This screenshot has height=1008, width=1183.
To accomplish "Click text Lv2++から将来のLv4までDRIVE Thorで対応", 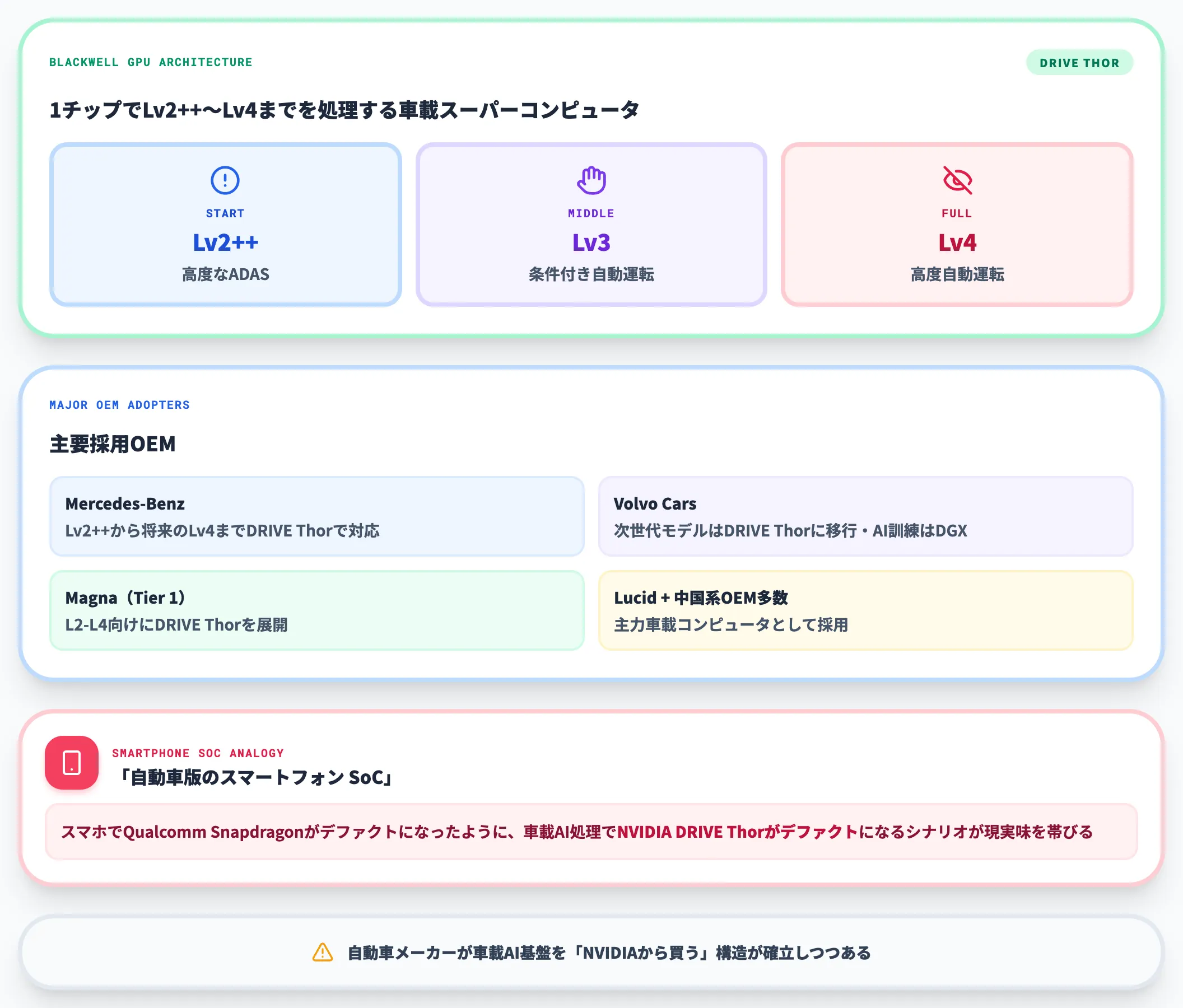I will coord(222,531).
